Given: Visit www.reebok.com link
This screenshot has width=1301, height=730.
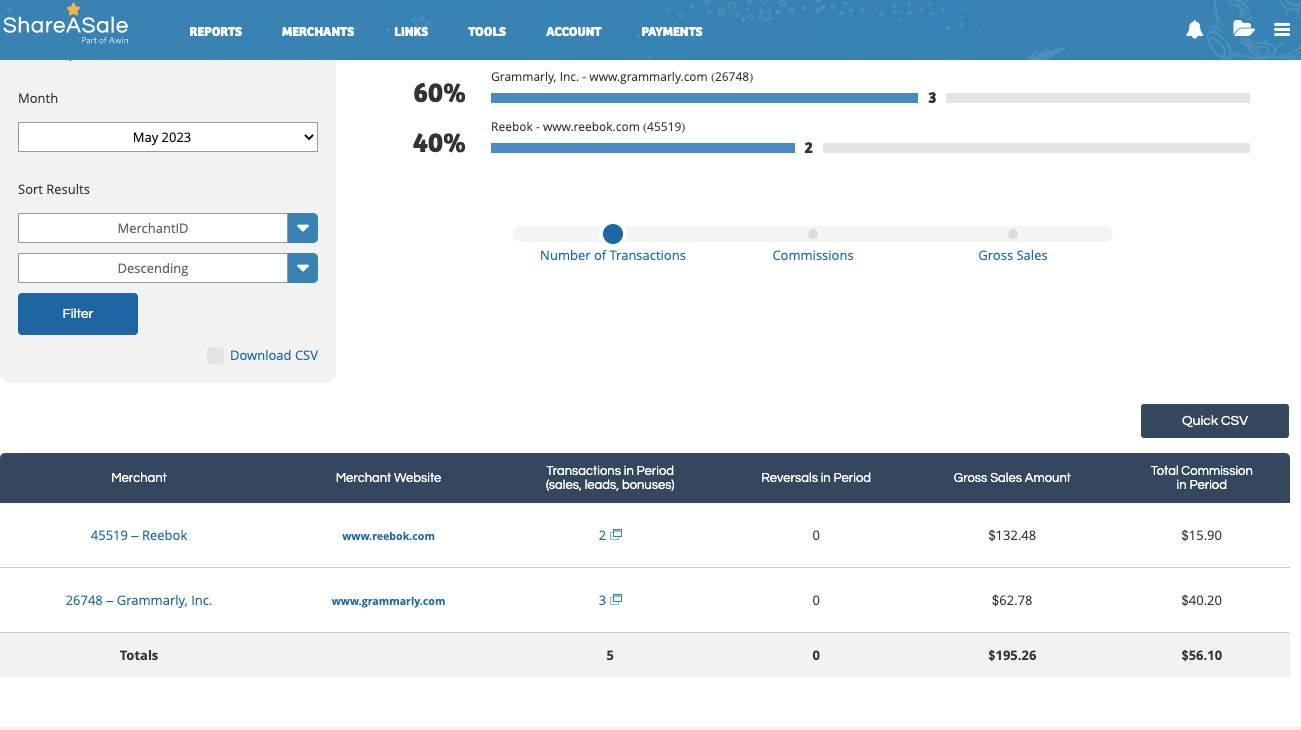Looking at the screenshot, I should [x=388, y=536].
